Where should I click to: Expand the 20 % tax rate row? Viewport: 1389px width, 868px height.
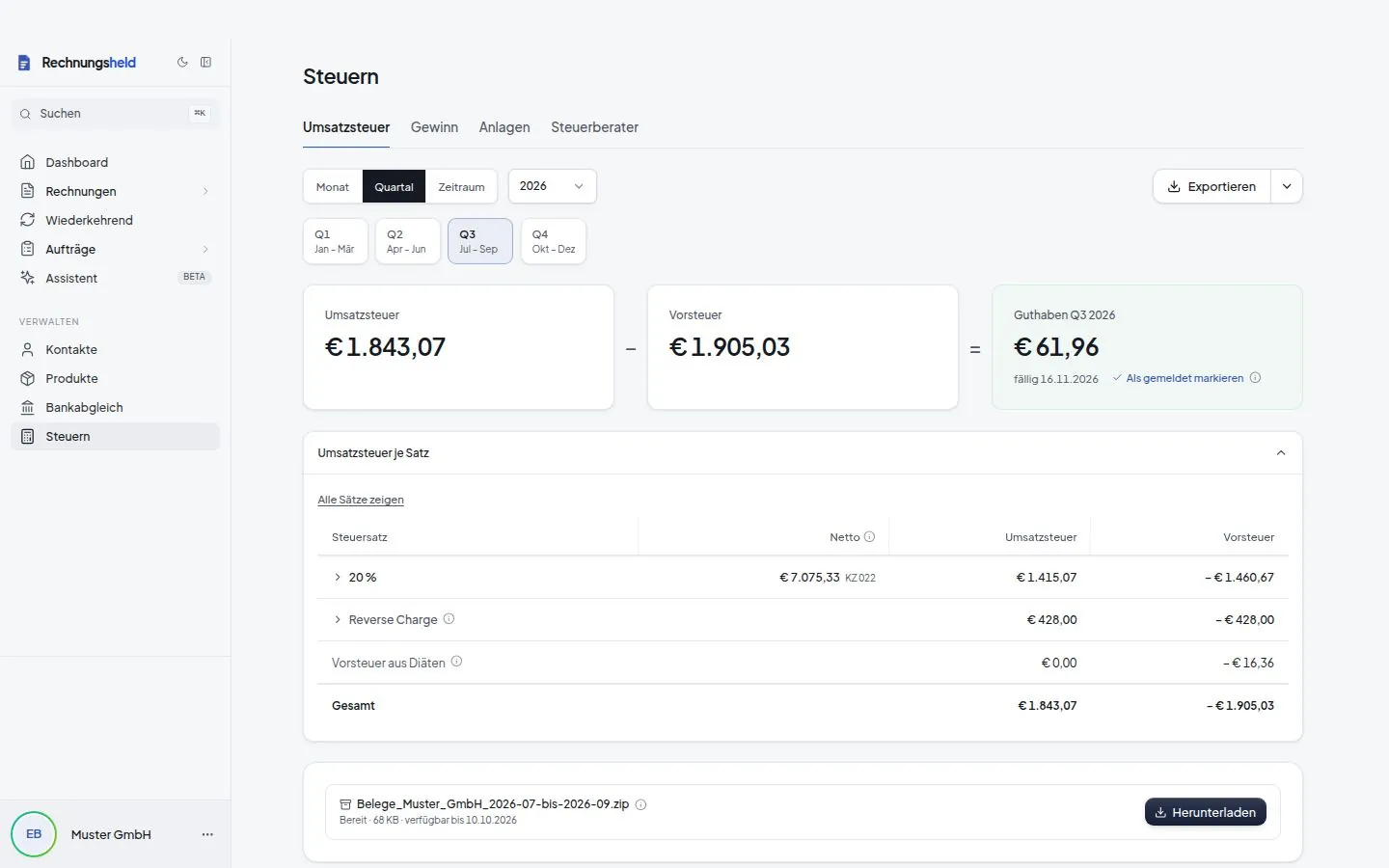pyautogui.click(x=338, y=577)
